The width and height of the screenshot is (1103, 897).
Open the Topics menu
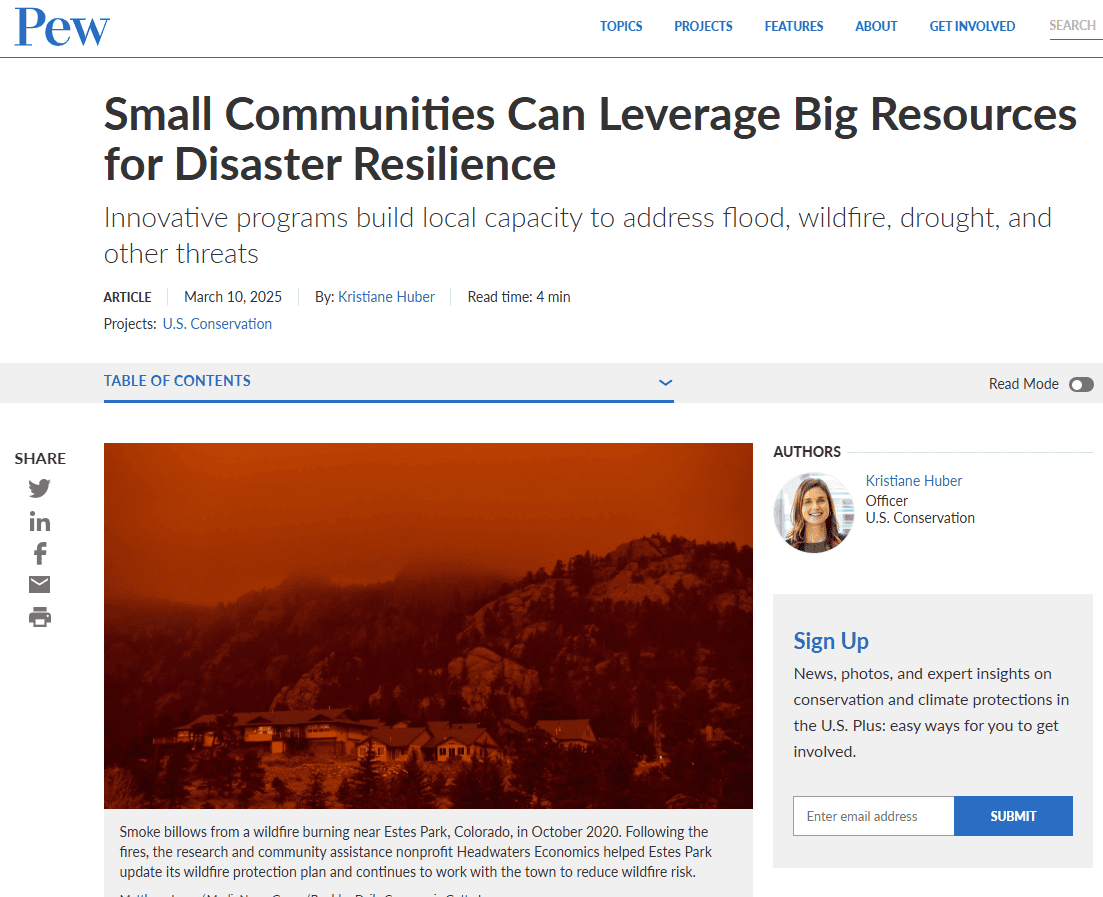point(621,27)
